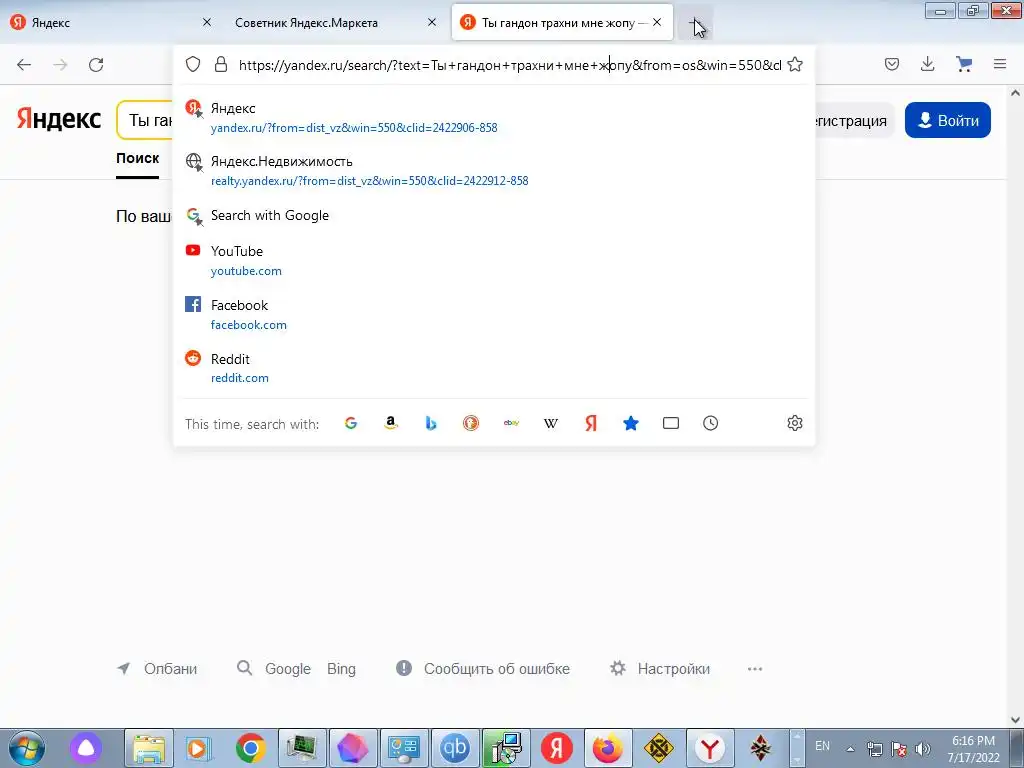Click the Войти login button
This screenshot has width=1024, height=768.
pyautogui.click(x=948, y=120)
